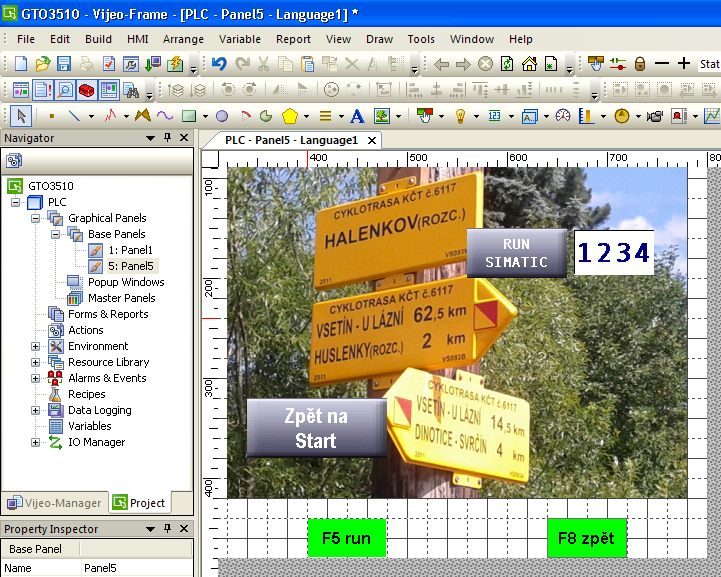Select '1: Panel1' in the tree
The height and width of the screenshot is (577, 721).
tap(131, 250)
